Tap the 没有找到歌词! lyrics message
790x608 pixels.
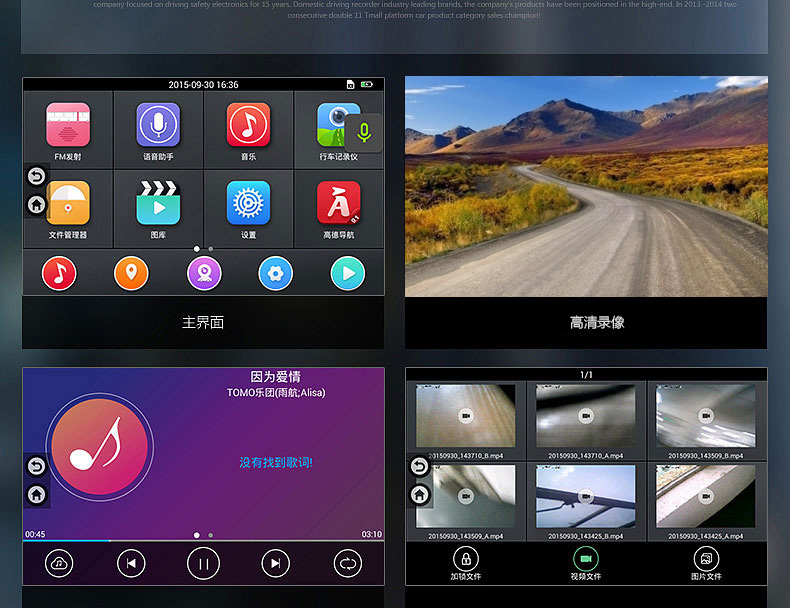tap(276, 462)
